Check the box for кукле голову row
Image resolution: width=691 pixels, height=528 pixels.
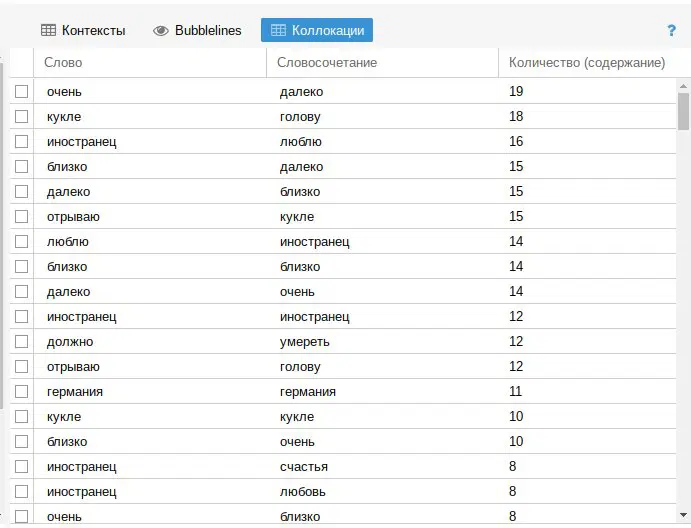point(22,116)
